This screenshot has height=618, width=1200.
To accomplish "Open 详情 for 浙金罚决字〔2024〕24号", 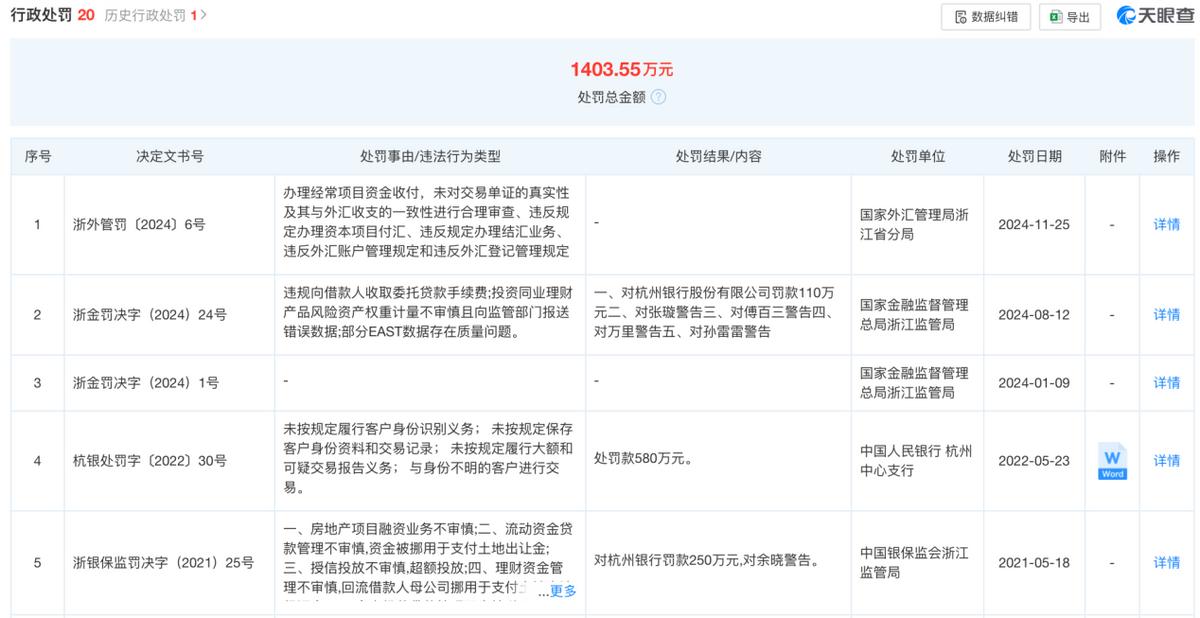I will 1167,315.
